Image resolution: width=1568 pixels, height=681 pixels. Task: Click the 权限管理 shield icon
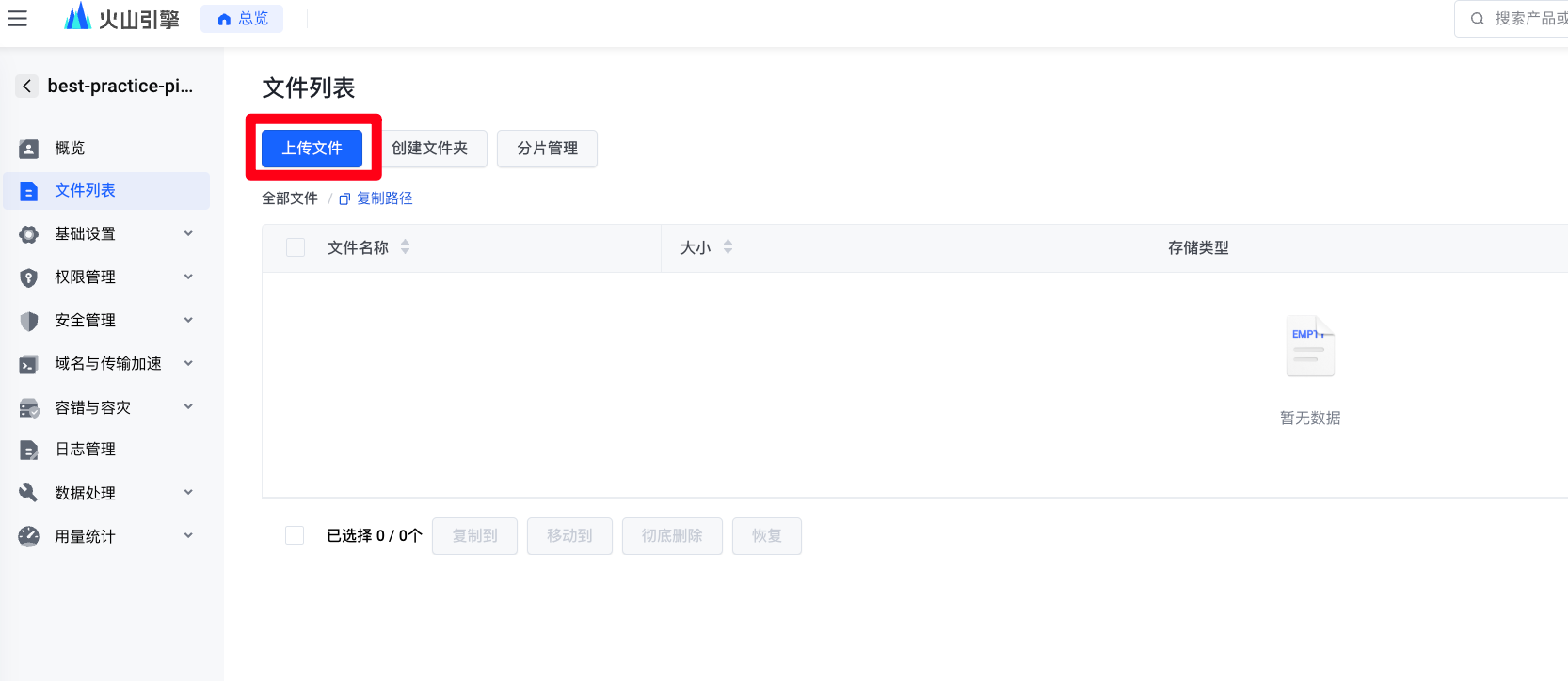click(x=29, y=277)
